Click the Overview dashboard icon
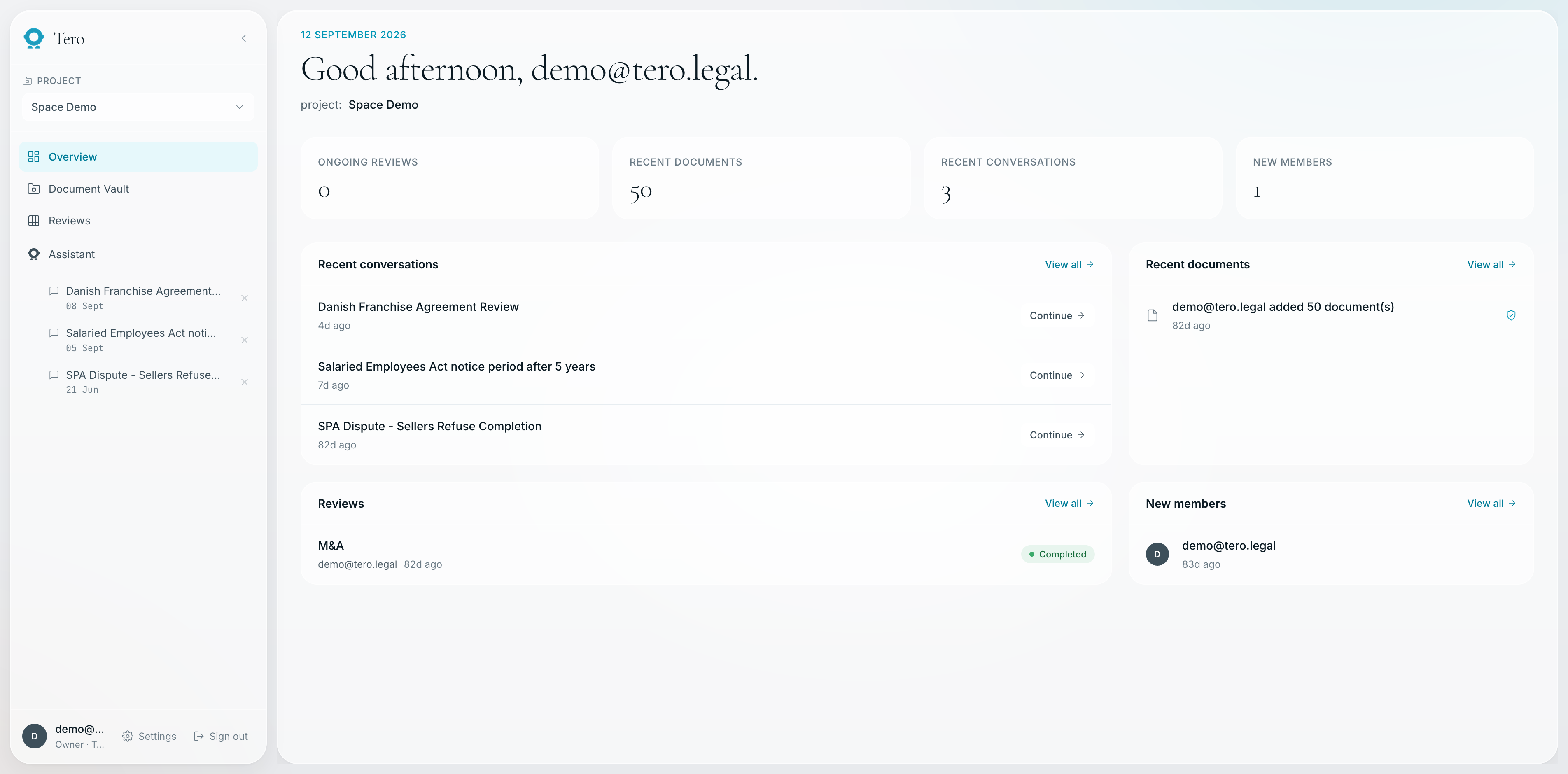This screenshot has width=1568, height=774. point(33,156)
